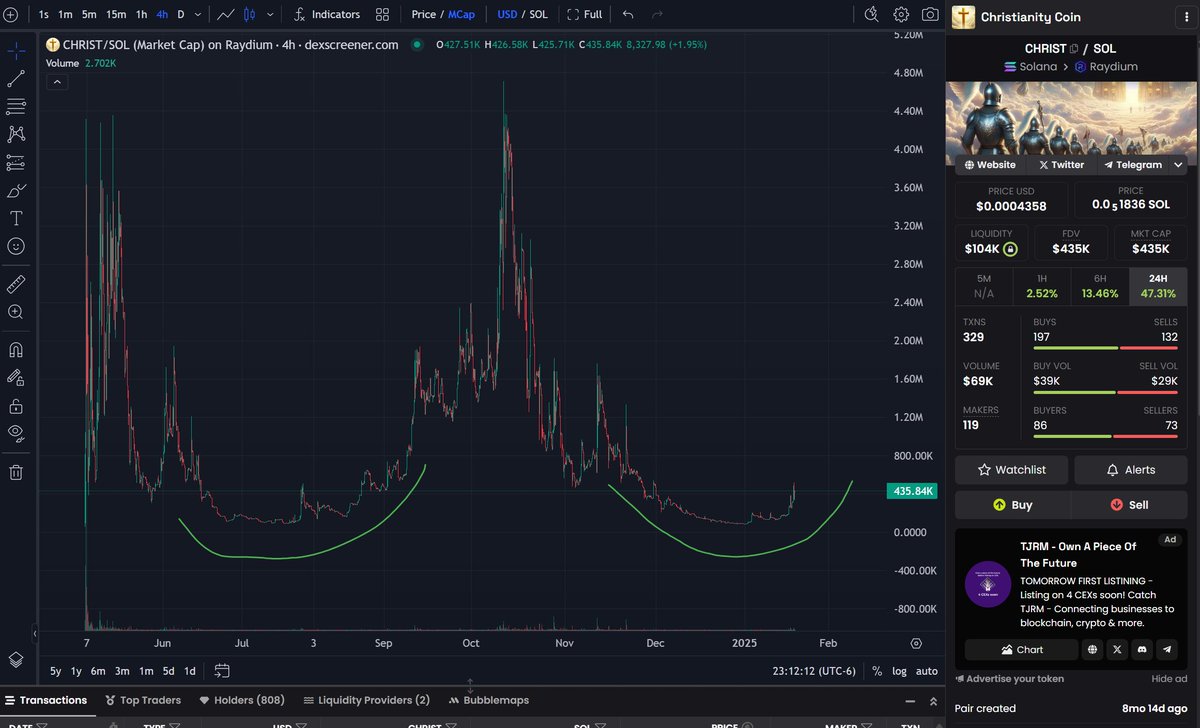Select the line chart style
The image size is (1200, 728).
tap(225, 15)
